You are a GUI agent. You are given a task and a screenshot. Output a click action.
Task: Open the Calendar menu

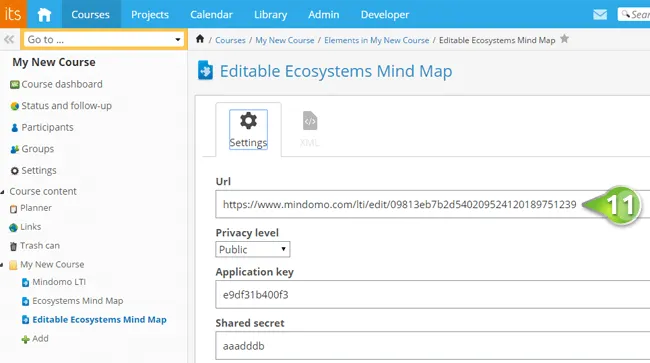[x=211, y=15]
